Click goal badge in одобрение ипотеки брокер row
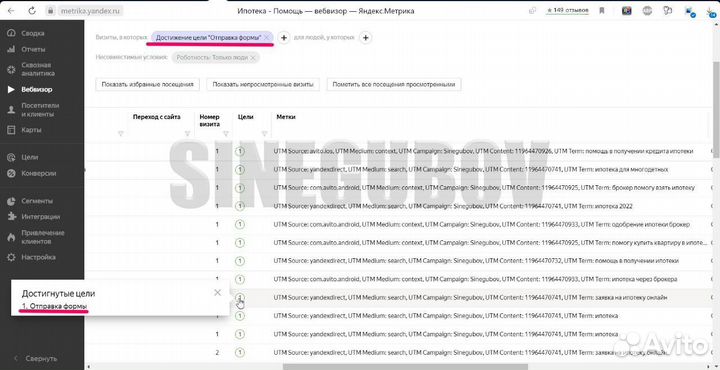 tap(240, 224)
